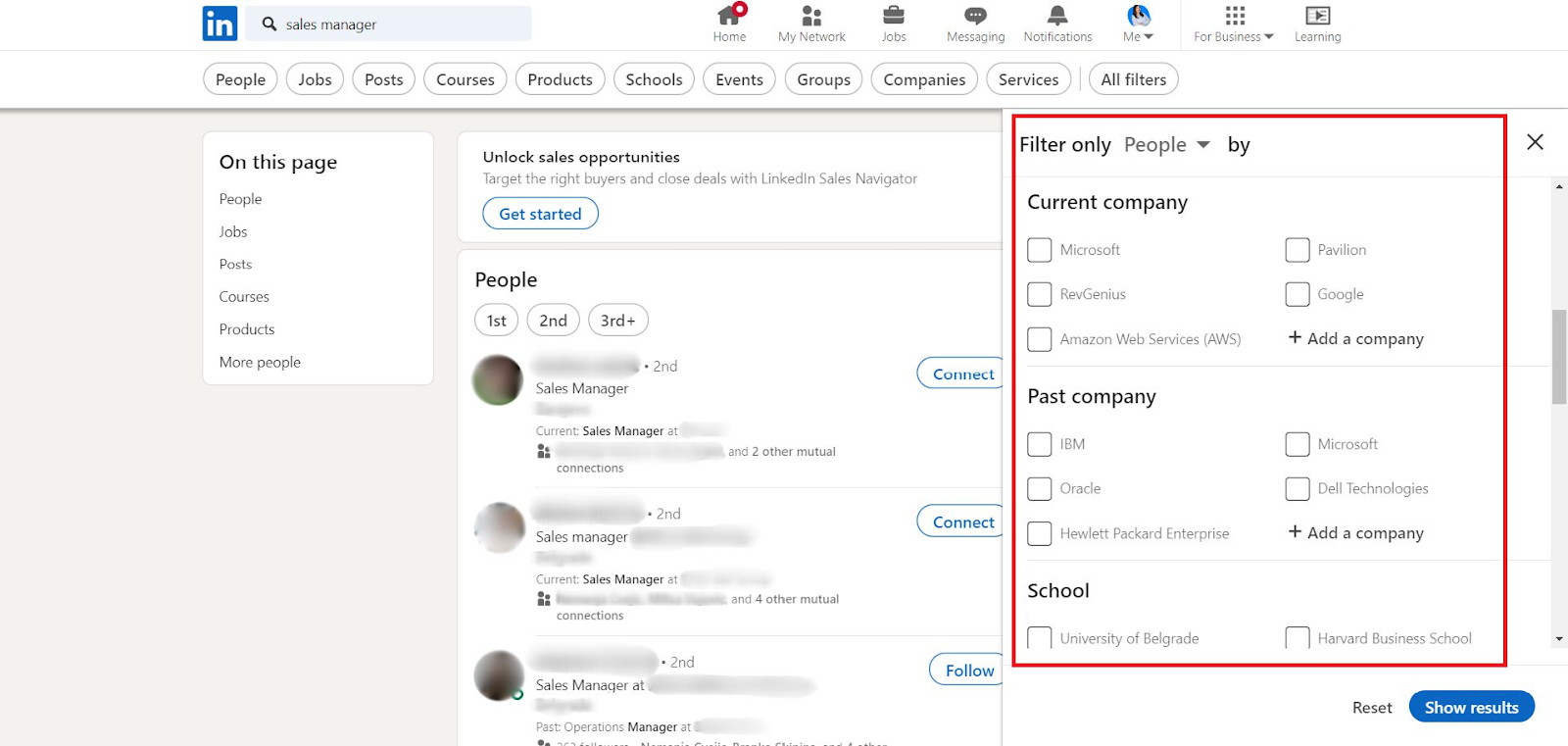Image resolution: width=1568 pixels, height=746 pixels.
Task: Jump to Products in On this page
Action: click(x=247, y=329)
